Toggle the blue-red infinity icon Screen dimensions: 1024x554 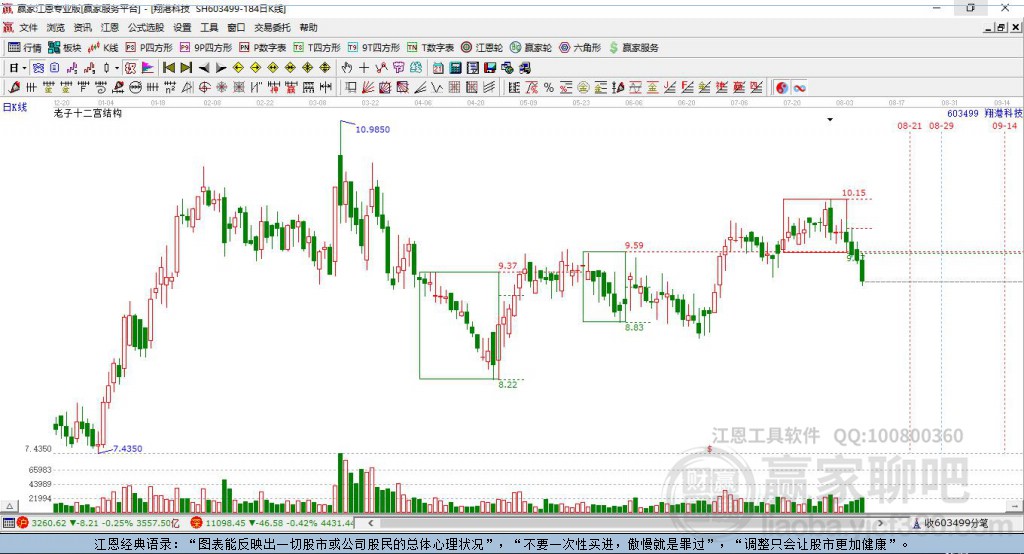[x=799, y=88]
